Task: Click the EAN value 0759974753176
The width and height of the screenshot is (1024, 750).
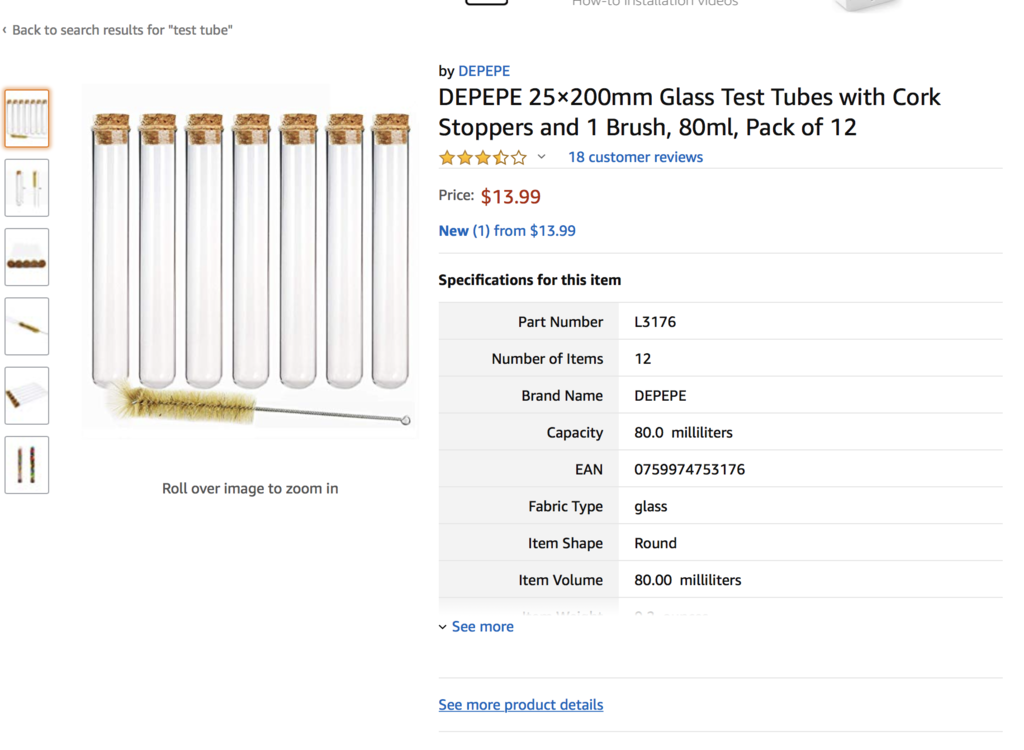Action: tap(689, 470)
